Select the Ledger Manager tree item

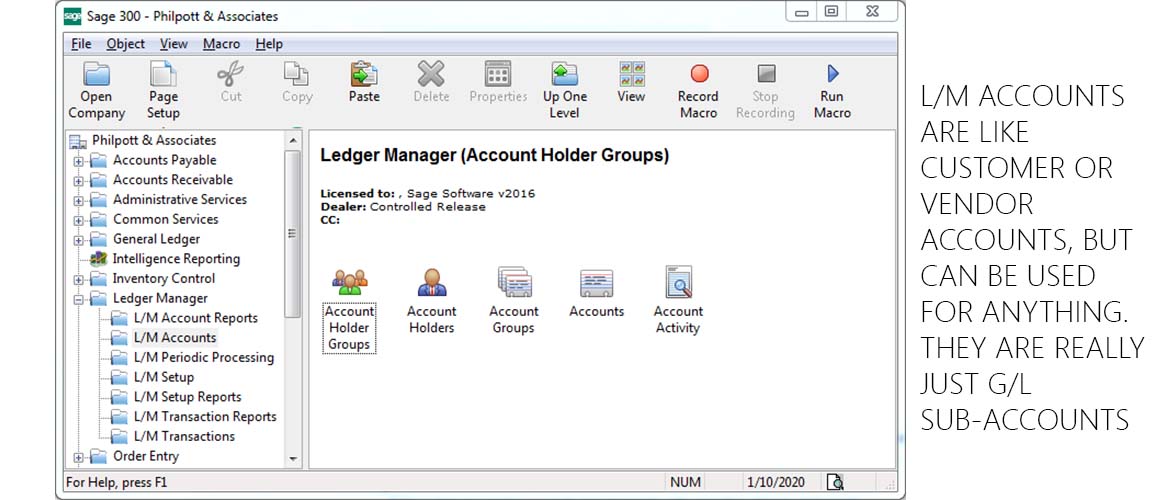(x=160, y=299)
